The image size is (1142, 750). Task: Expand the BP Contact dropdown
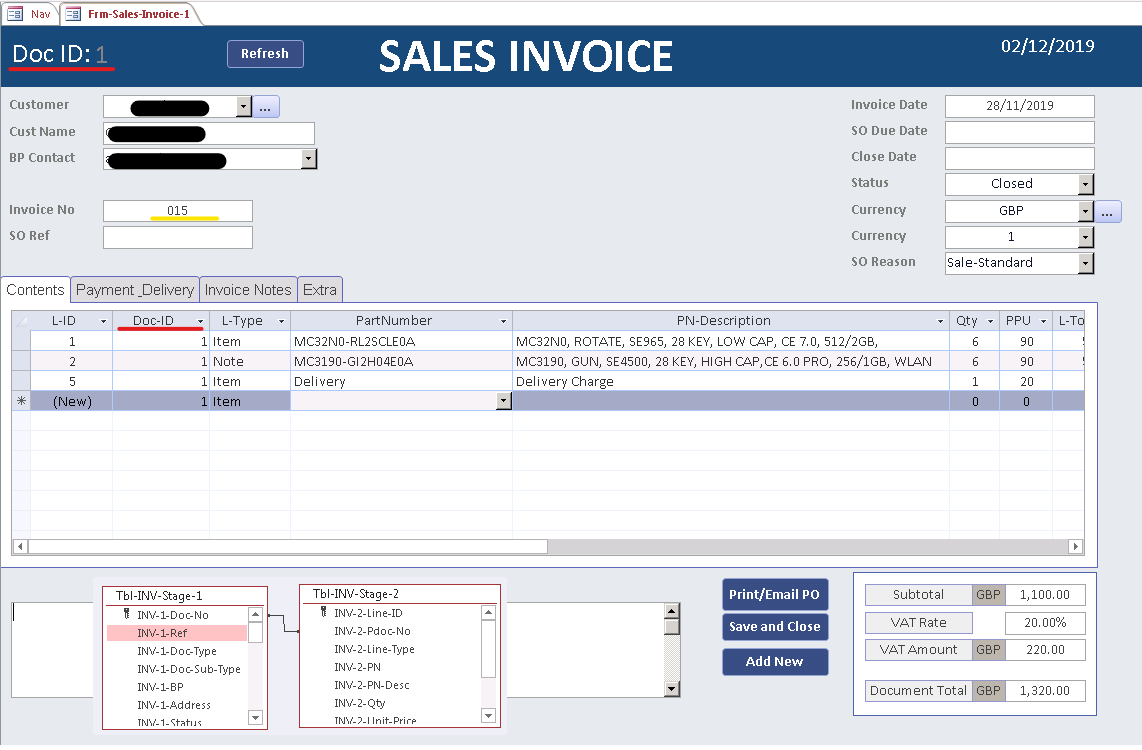point(309,159)
